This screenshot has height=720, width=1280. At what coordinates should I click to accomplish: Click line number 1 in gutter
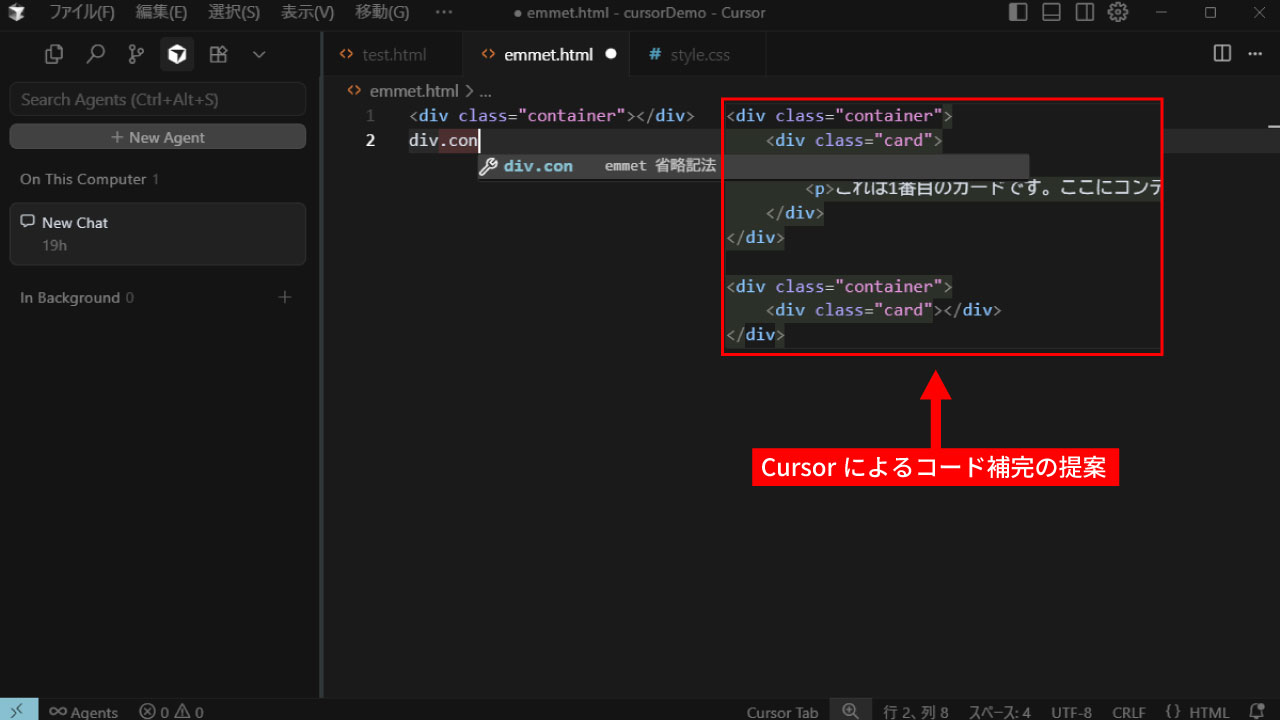[x=370, y=116]
